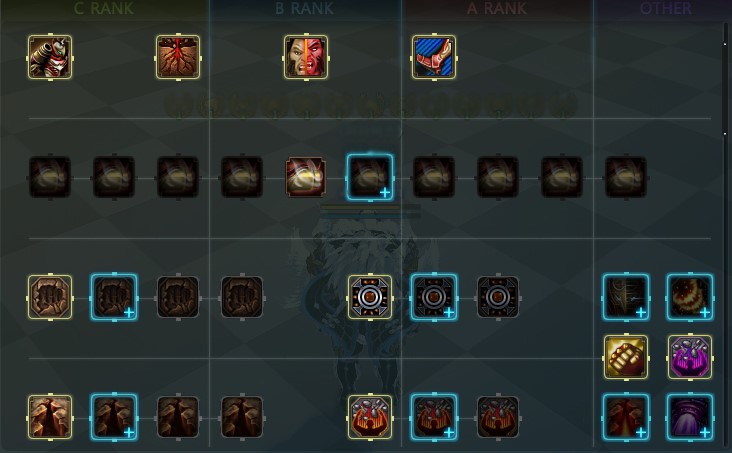Upgrade the blue-highlighted rock fissure node
The image size is (732, 453).
114,417
